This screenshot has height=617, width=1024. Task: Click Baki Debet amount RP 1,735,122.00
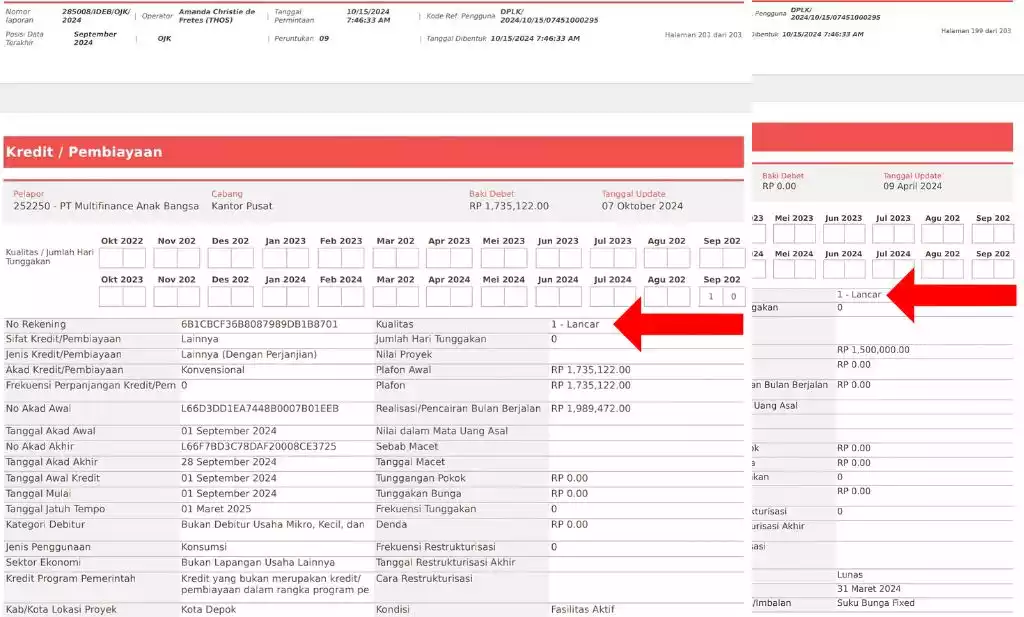tap(509, 206)
